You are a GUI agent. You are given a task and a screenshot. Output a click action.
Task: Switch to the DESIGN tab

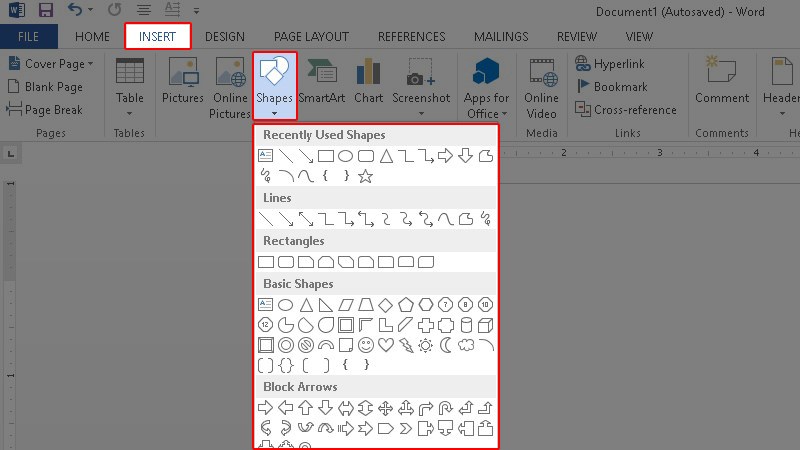[x=225, y=37]
